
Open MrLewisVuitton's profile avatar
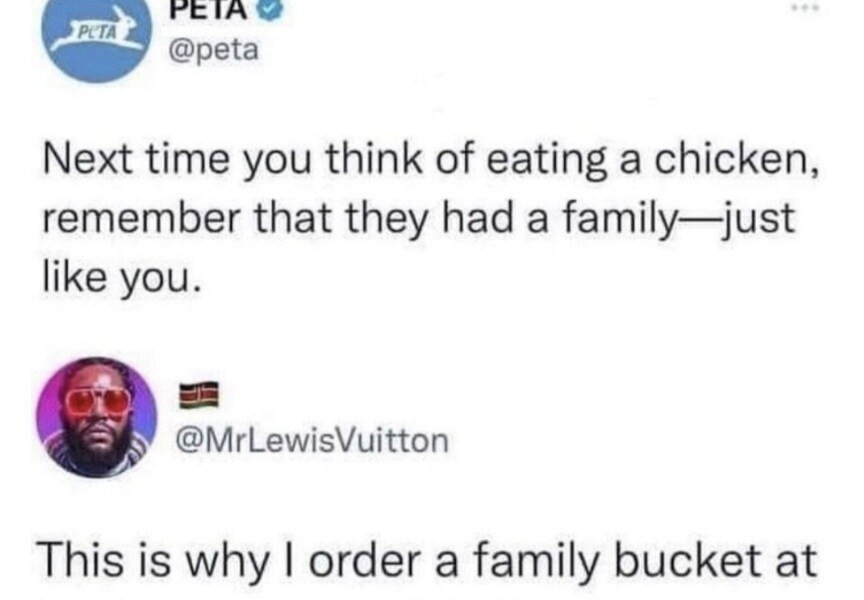click(x=97, y=416)
